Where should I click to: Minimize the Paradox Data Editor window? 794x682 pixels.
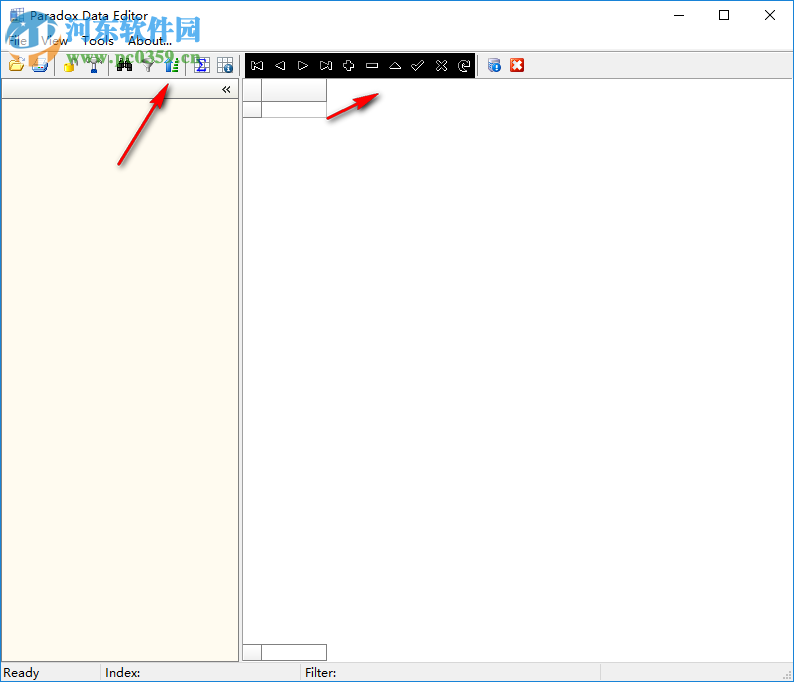tap(679, 16)
